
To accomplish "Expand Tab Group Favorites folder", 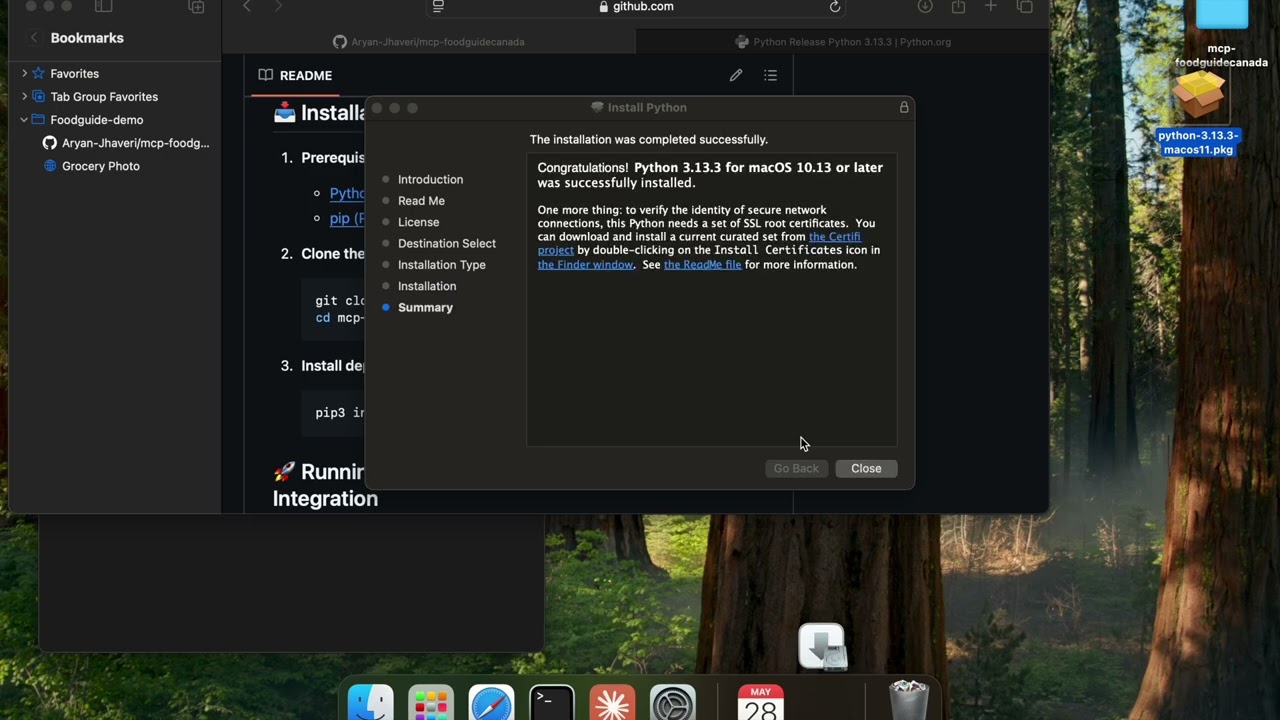I will tap(25, 96).
